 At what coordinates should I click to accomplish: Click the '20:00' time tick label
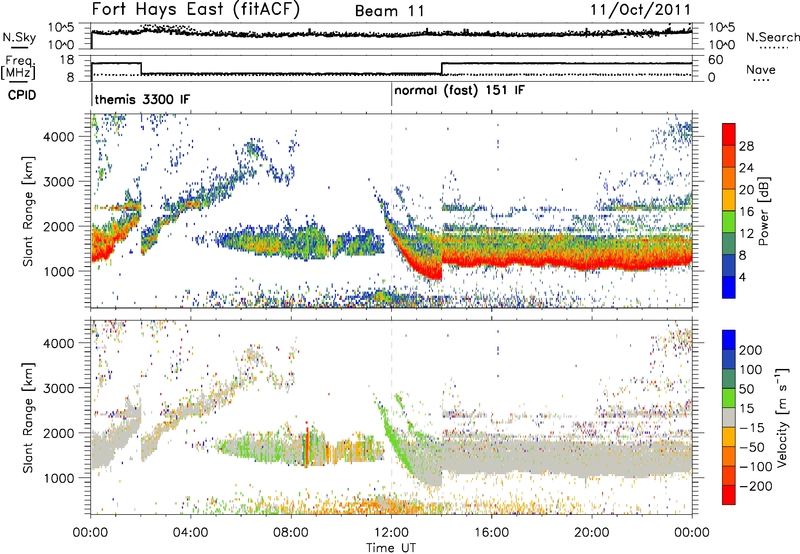(x=591, y=533)
